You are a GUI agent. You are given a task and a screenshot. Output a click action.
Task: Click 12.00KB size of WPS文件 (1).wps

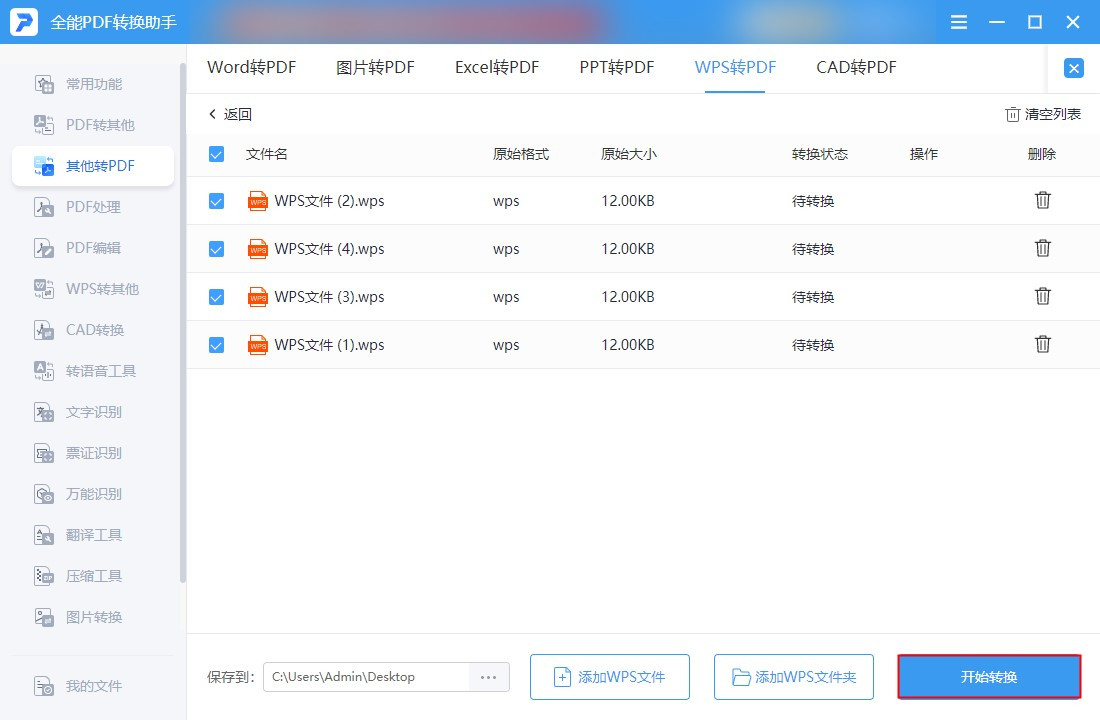(x=628, y=345)
